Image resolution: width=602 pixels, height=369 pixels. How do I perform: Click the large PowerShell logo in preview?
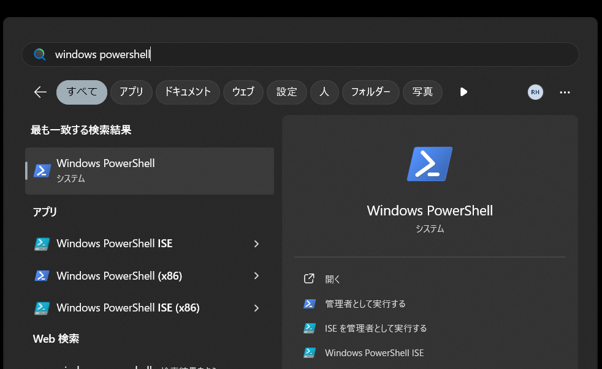[x=430, y=164]
